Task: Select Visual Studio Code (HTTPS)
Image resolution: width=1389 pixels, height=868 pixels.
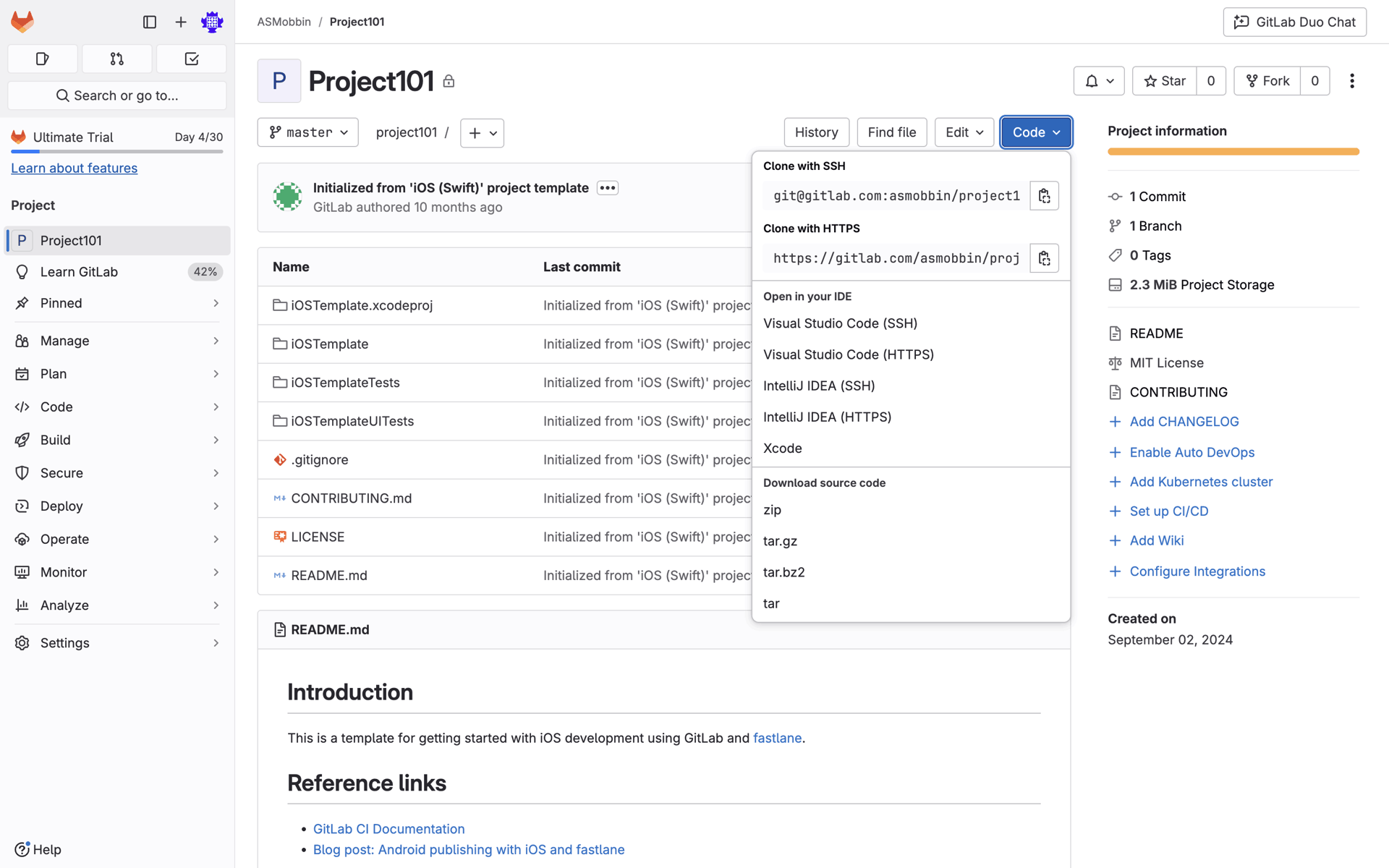Action: (x=911, y=354)
